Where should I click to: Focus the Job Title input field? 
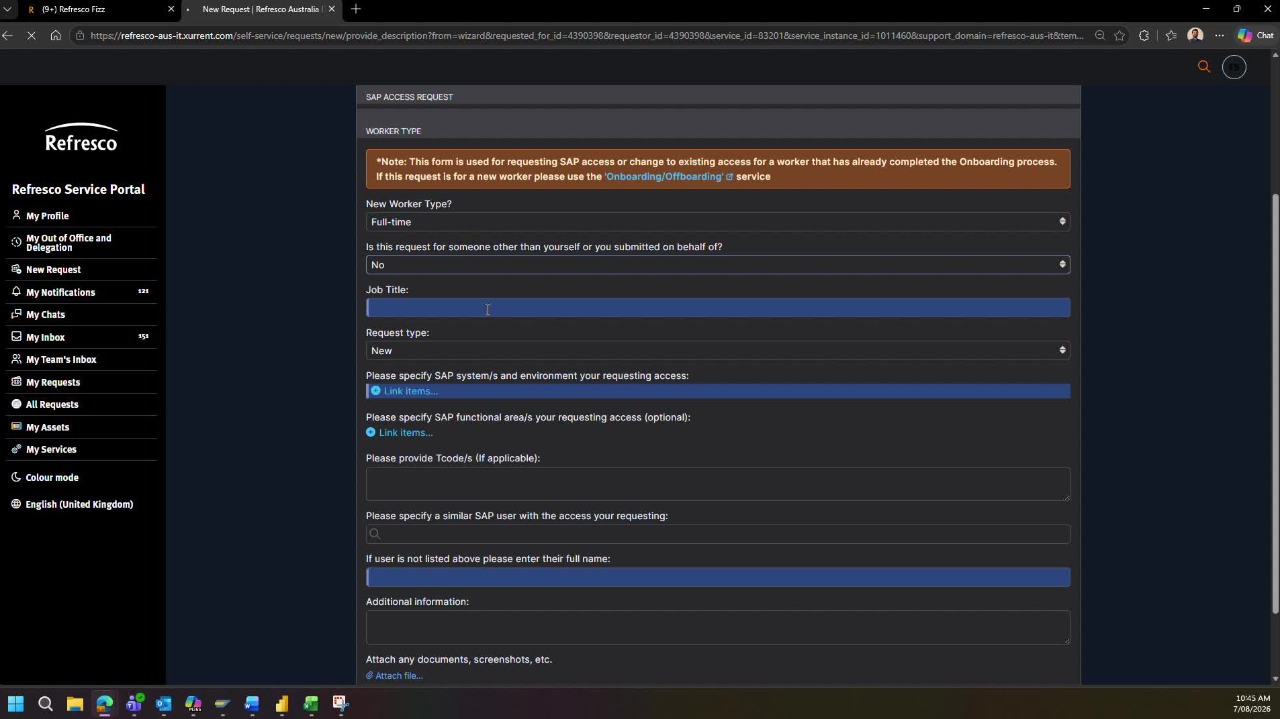coord(718,308)
